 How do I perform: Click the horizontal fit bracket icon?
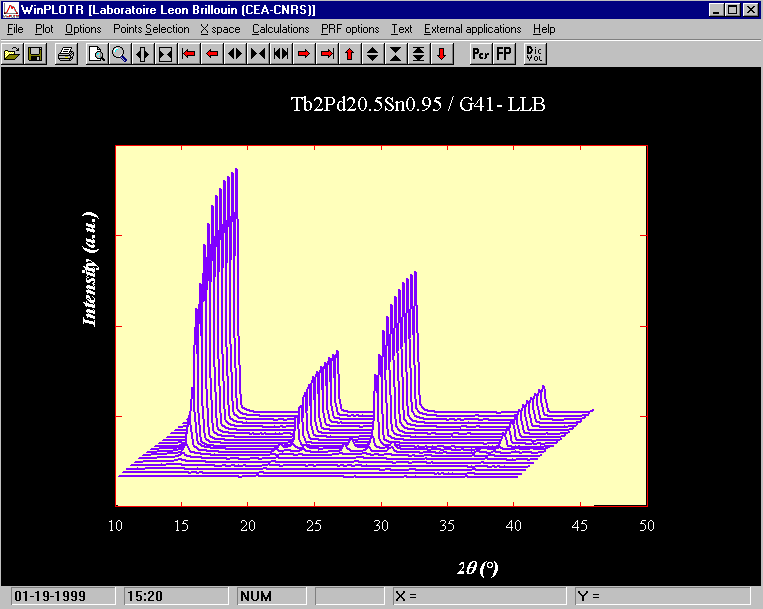tap(143, 54)
